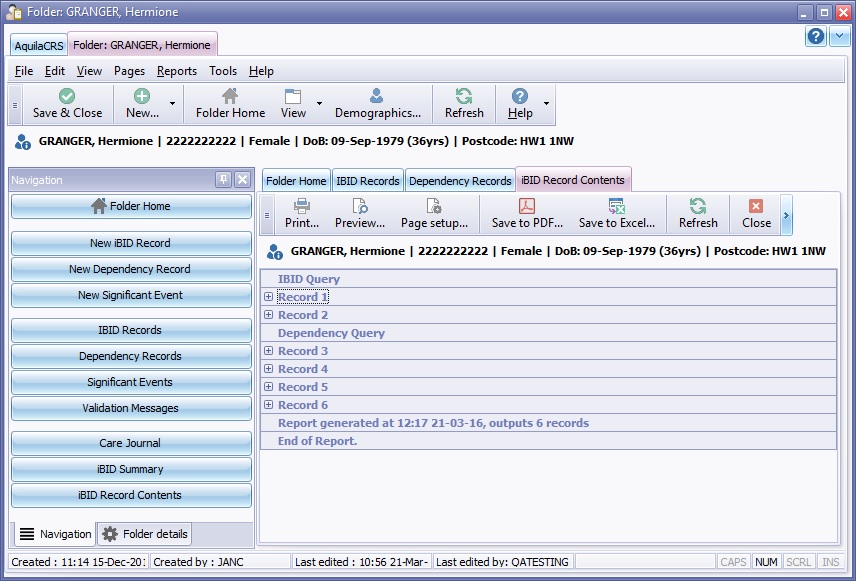The height and width of the screenshot is (581, 856).
Task: Export report with Save to Excel icon
Action: 617,206
